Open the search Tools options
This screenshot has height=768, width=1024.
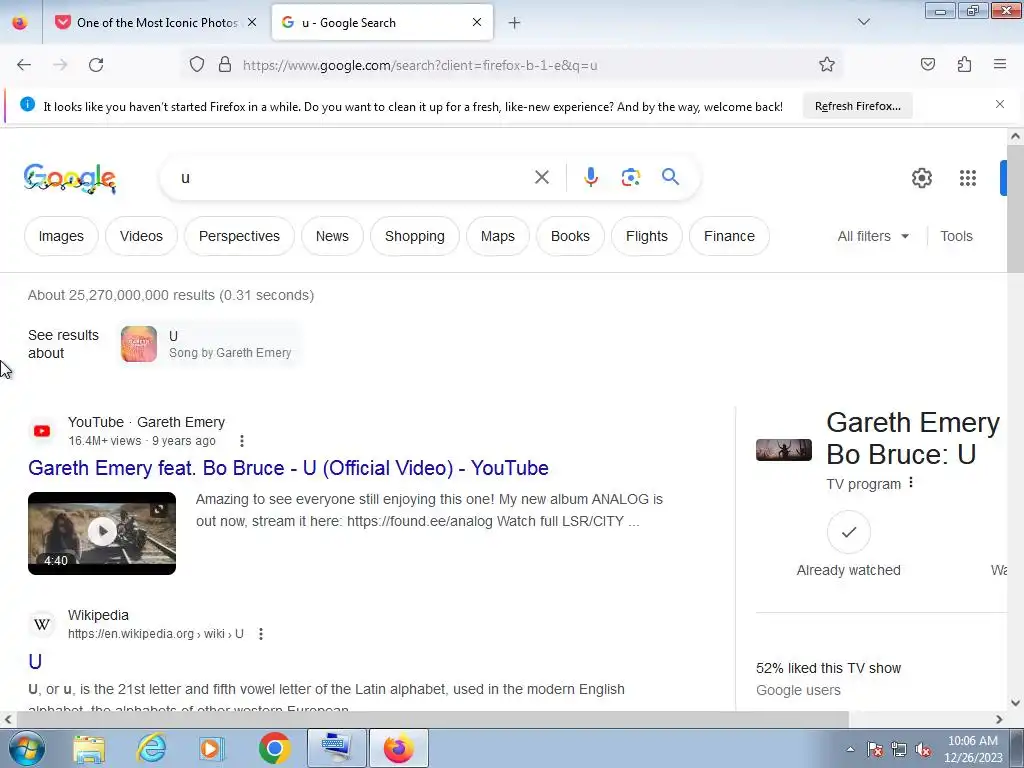pyautogui.click(x=956, y=236)
